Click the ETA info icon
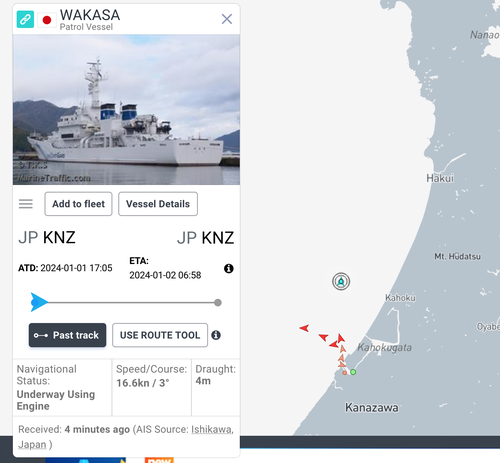 pos(229,268)
